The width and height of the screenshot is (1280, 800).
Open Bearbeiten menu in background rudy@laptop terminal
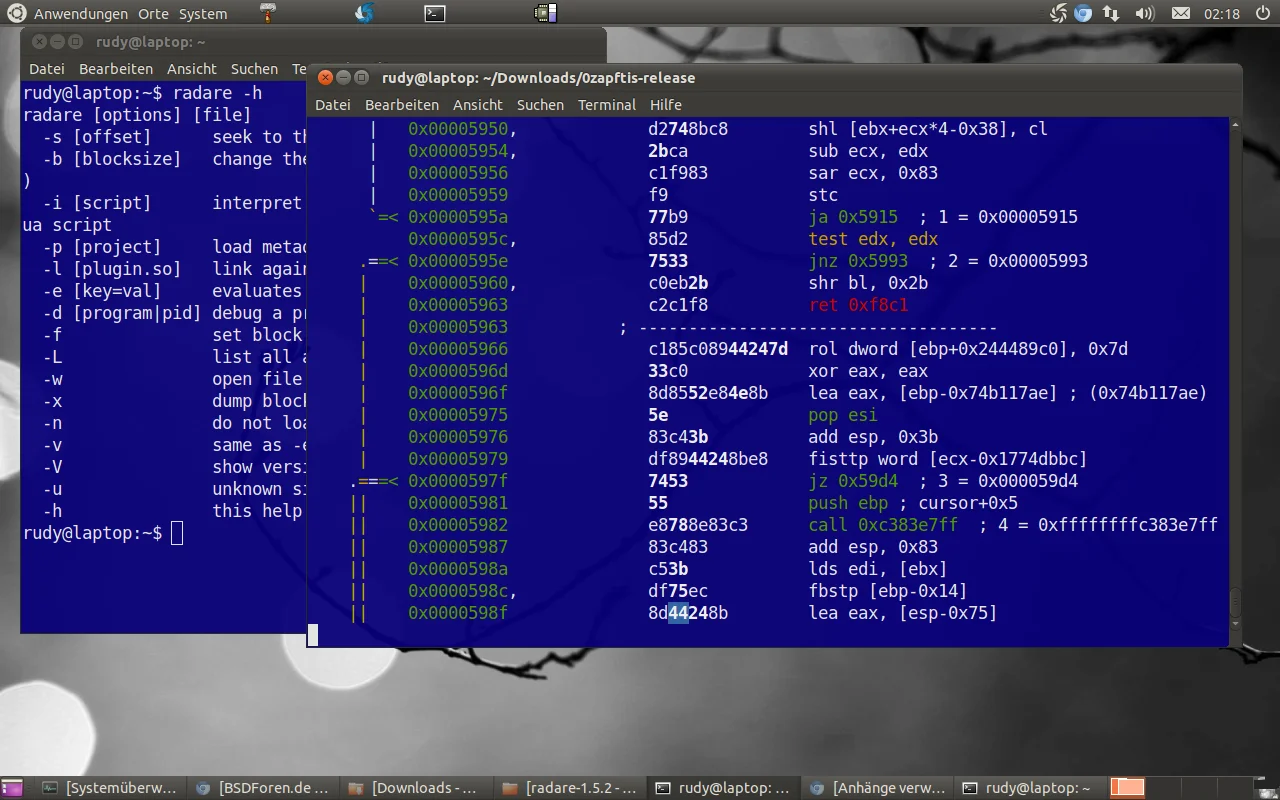pyautogui.click(x=116, y=69)
